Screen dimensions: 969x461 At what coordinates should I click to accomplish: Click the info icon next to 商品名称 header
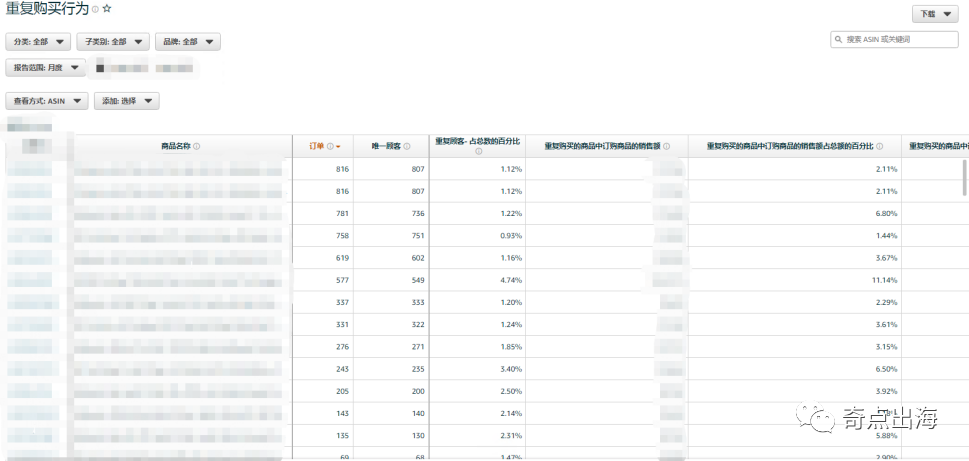(197, 146)
